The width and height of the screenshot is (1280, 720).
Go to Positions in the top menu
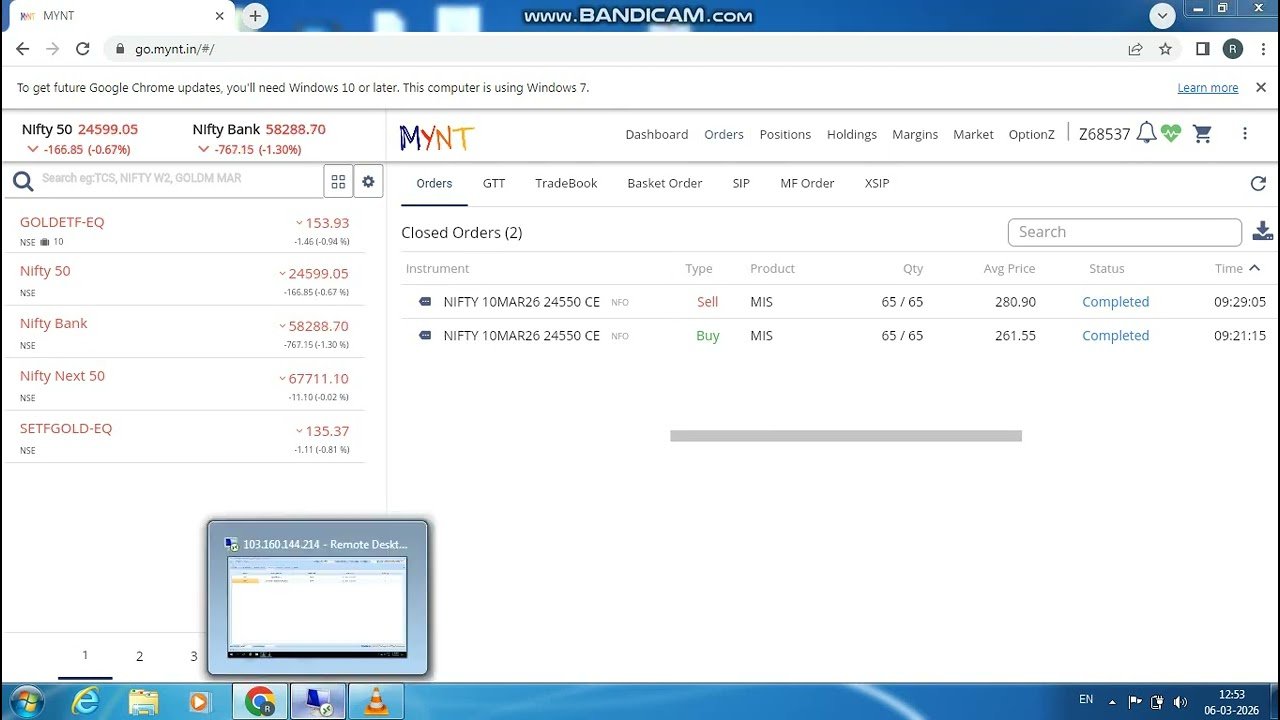[785, 134]
